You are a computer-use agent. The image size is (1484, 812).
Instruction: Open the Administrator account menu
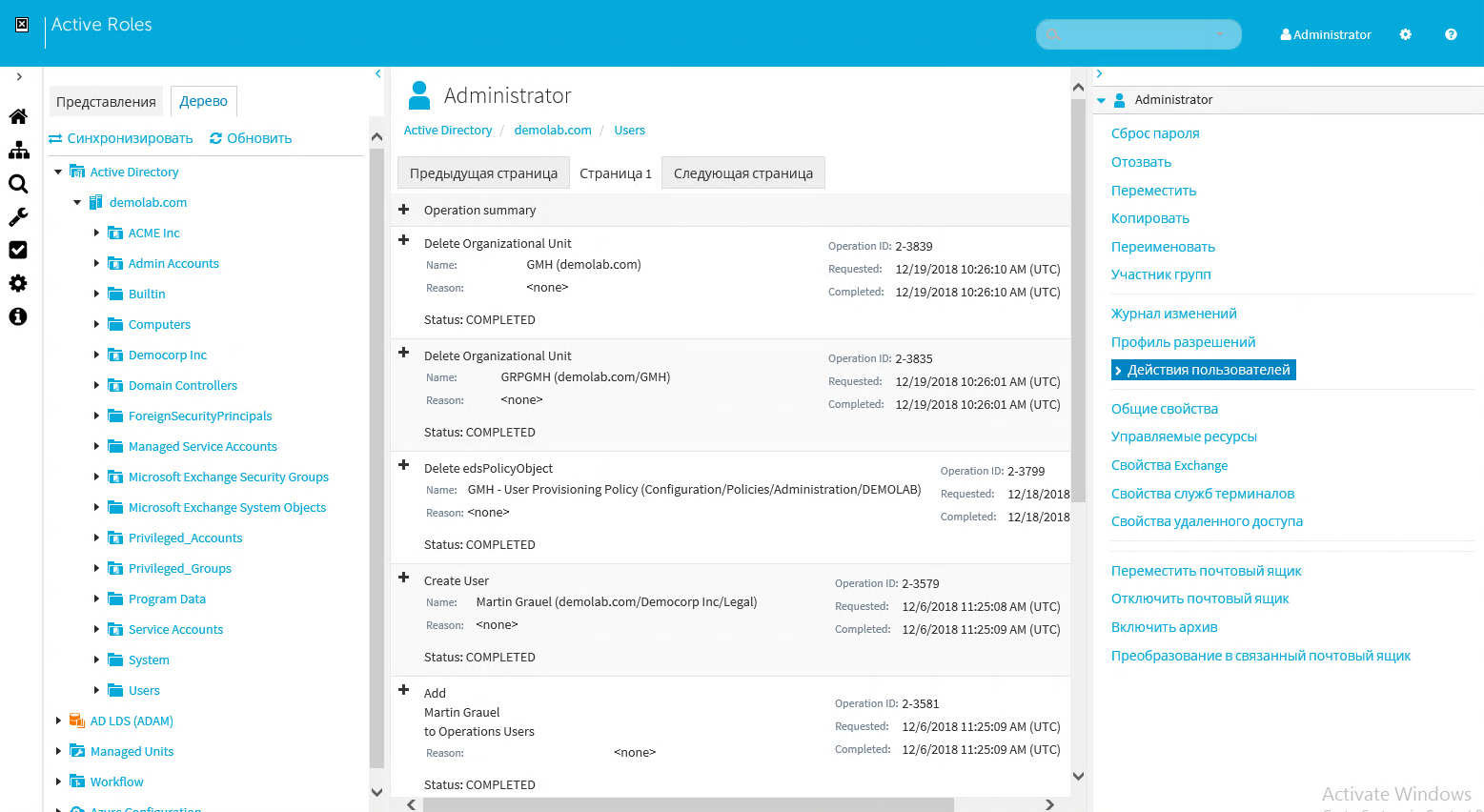1326,34
